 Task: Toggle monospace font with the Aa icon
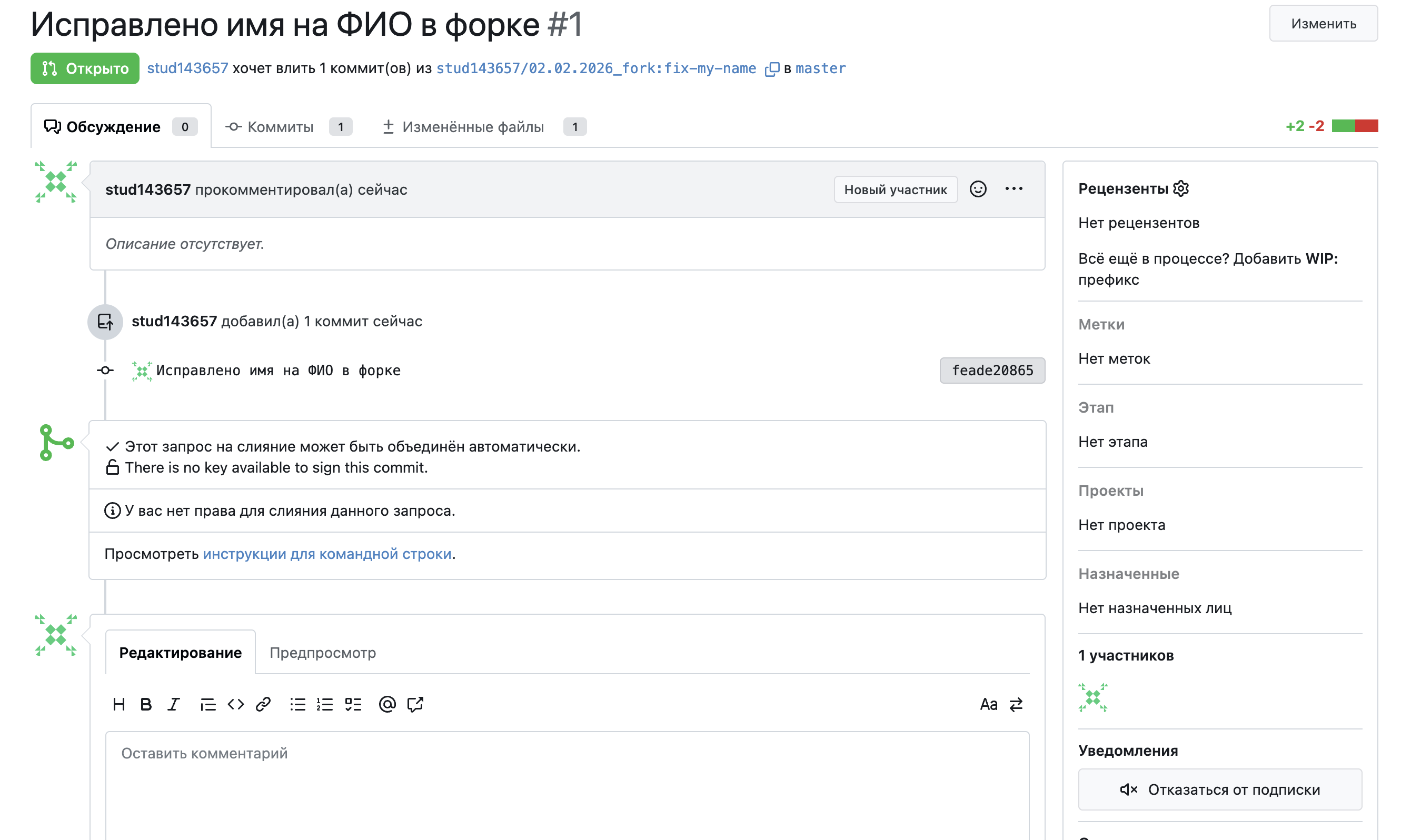point(989,704)
